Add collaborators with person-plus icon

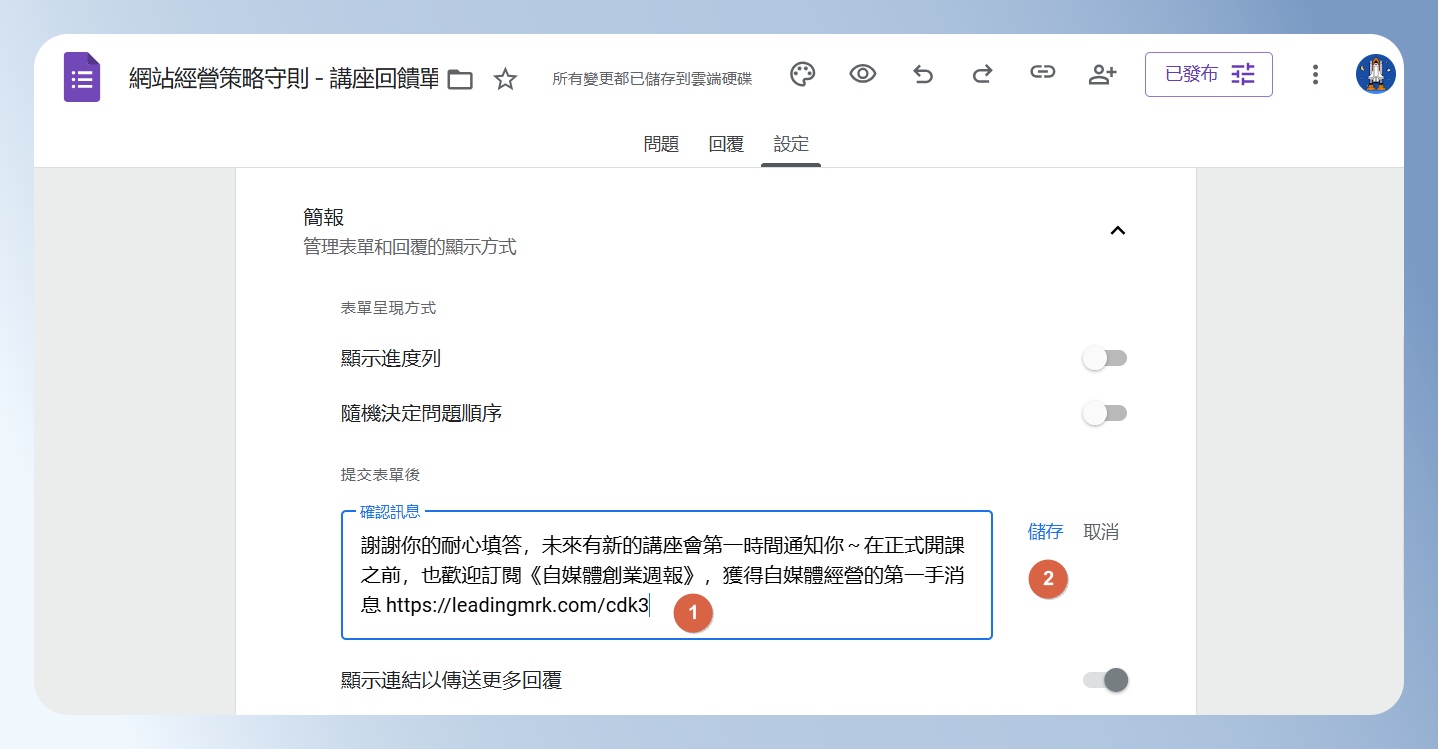pyautogui.click(x=1102, y=74)
